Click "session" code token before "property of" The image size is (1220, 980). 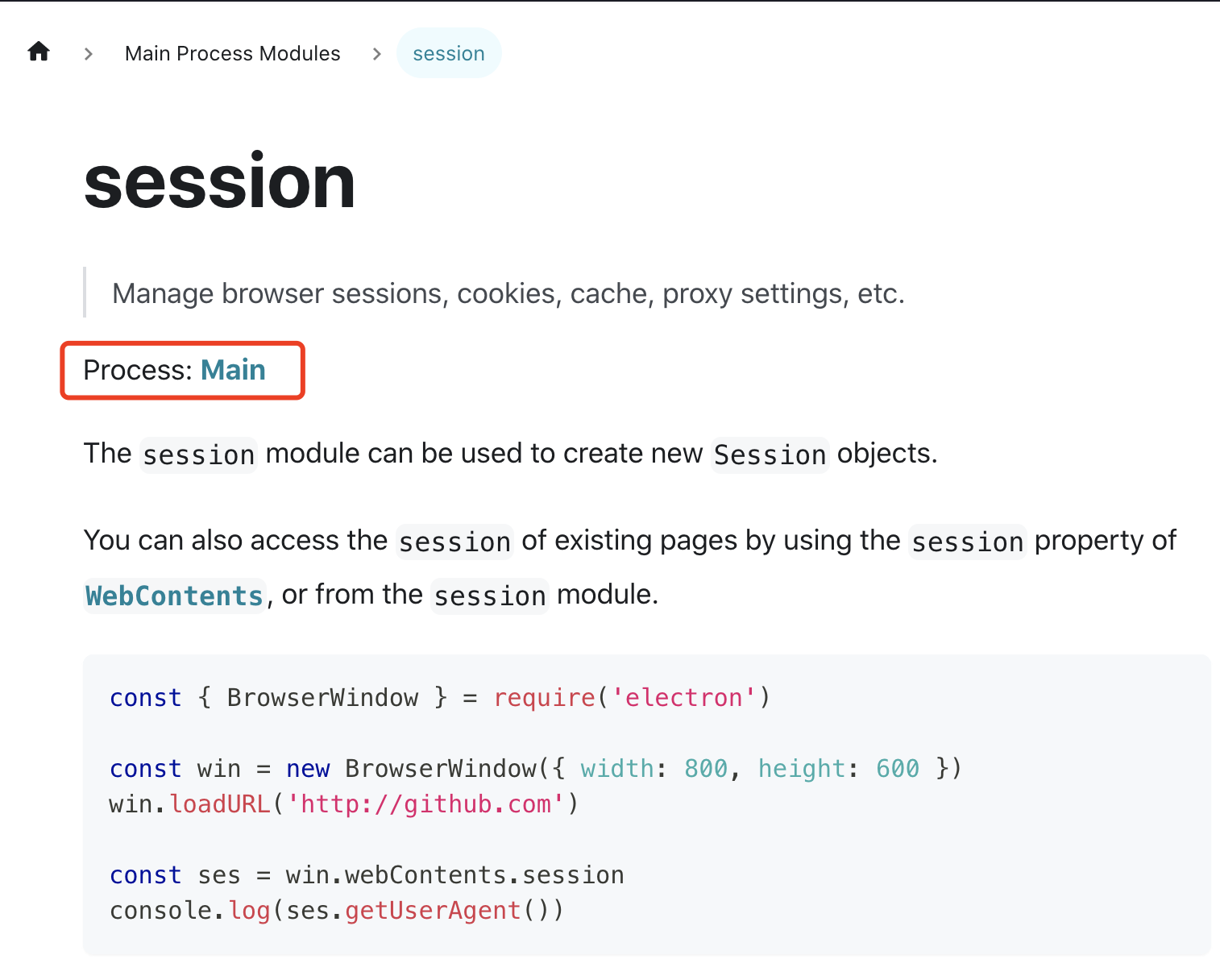pos(967,542)
